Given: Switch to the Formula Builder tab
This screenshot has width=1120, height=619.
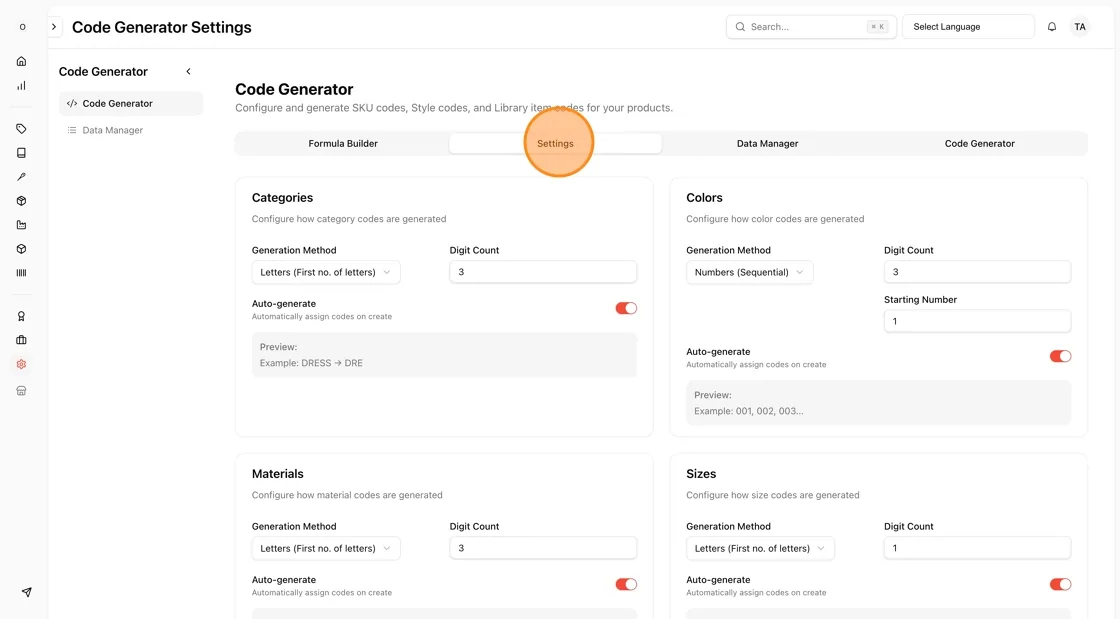Looking at the screenshot, I should (x=343, y=144).
